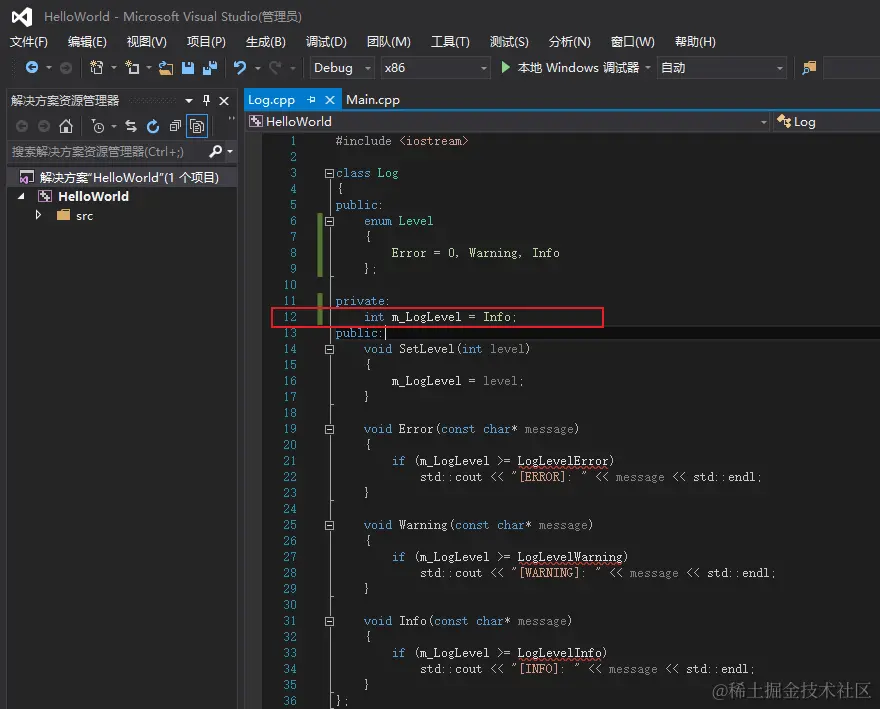880x709 pixels.
Task: Open the 测试(S) menu
Action: coord(509,42)
